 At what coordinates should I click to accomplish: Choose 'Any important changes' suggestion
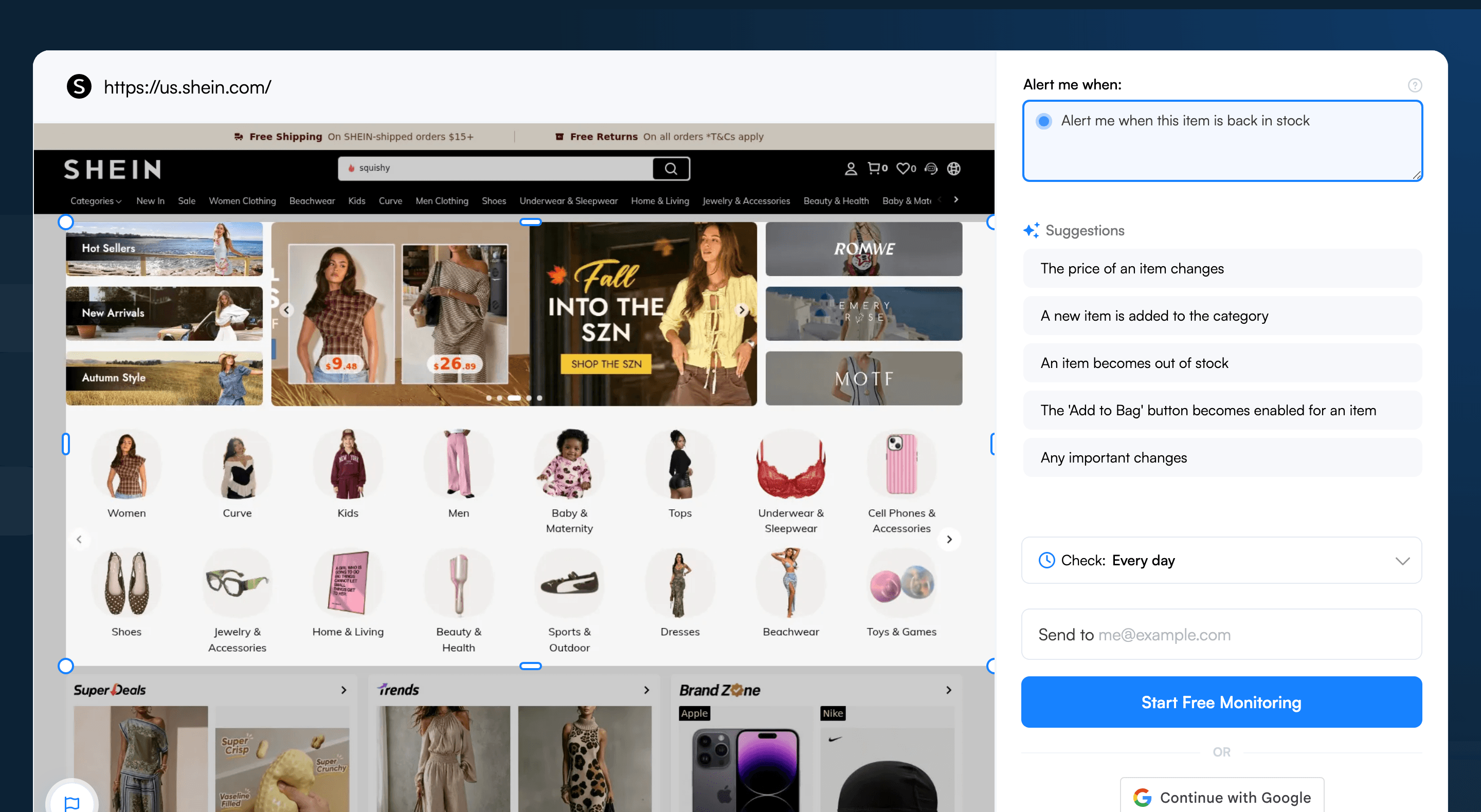tap(1222, 457)
